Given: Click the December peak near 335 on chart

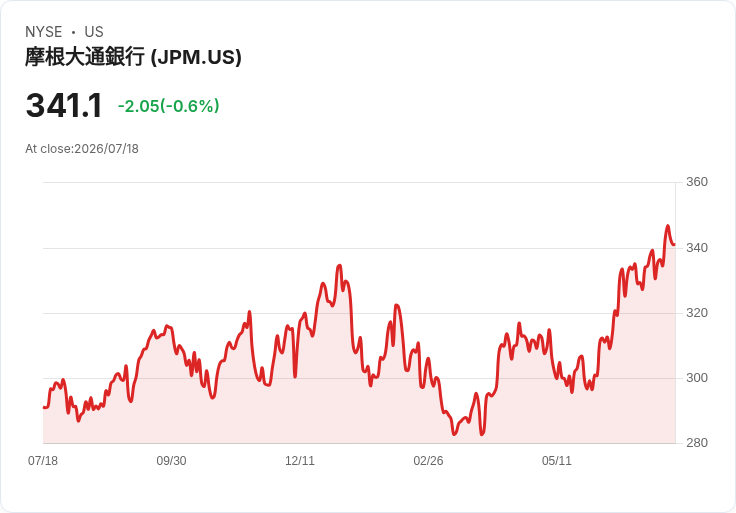Looking at the screenshot, I should (x=339, y=266).
